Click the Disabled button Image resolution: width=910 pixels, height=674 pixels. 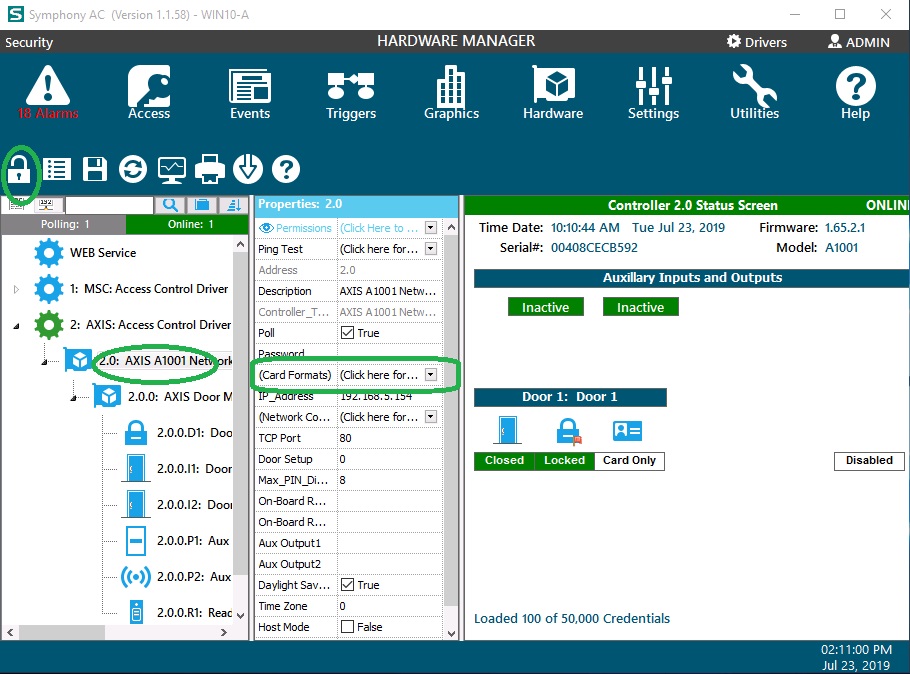[869, 460]
